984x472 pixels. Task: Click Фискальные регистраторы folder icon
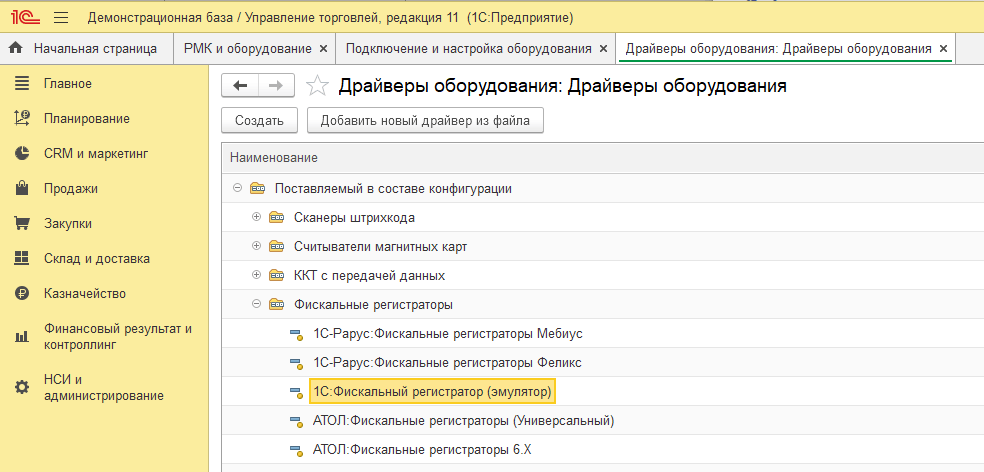(277, 304)
